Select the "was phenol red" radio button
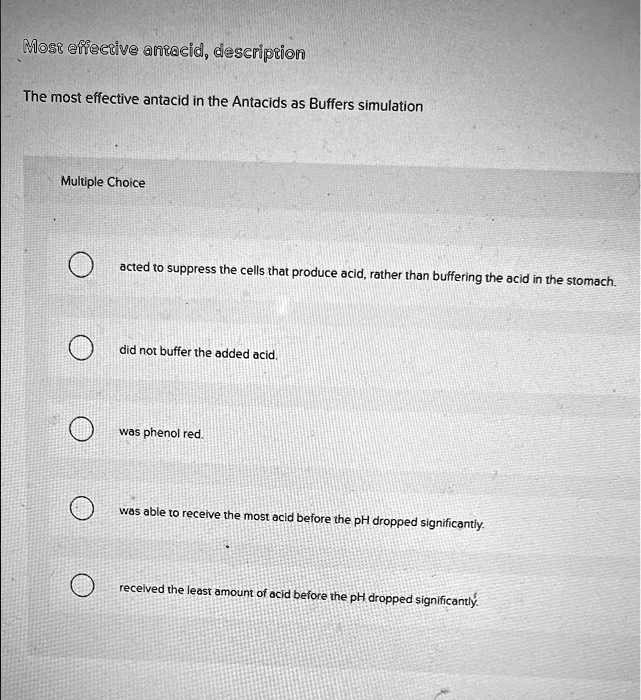641x700 pixels. pos(83,431)
